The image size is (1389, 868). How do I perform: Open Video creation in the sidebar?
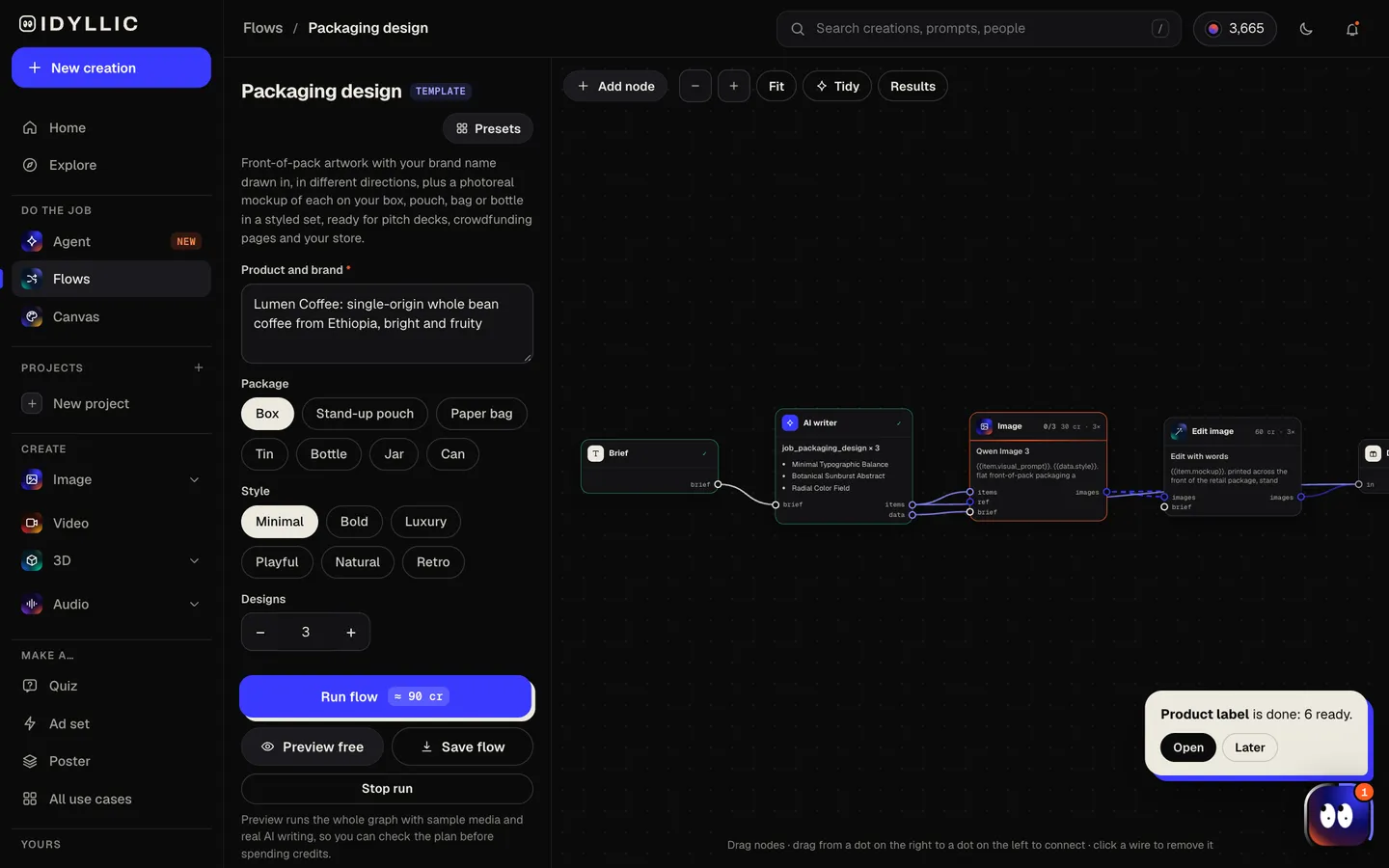click(111, 523)
